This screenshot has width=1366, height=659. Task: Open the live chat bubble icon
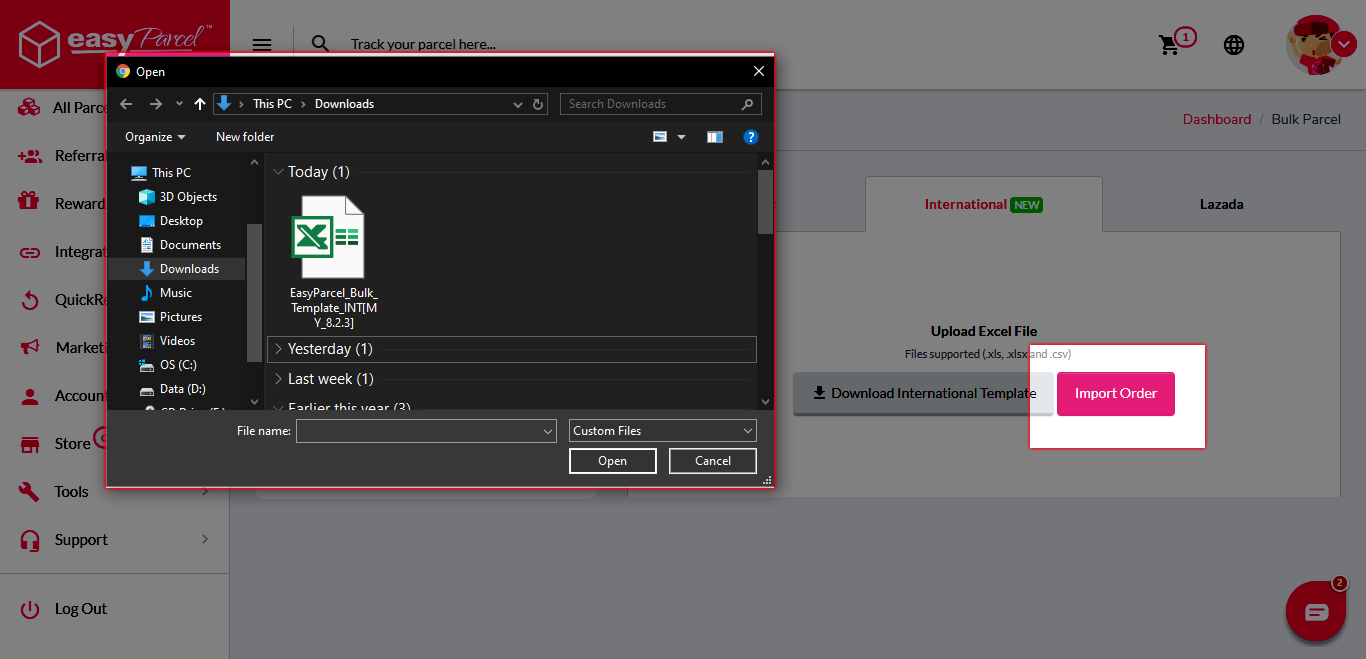click(x=1316, y=612)
